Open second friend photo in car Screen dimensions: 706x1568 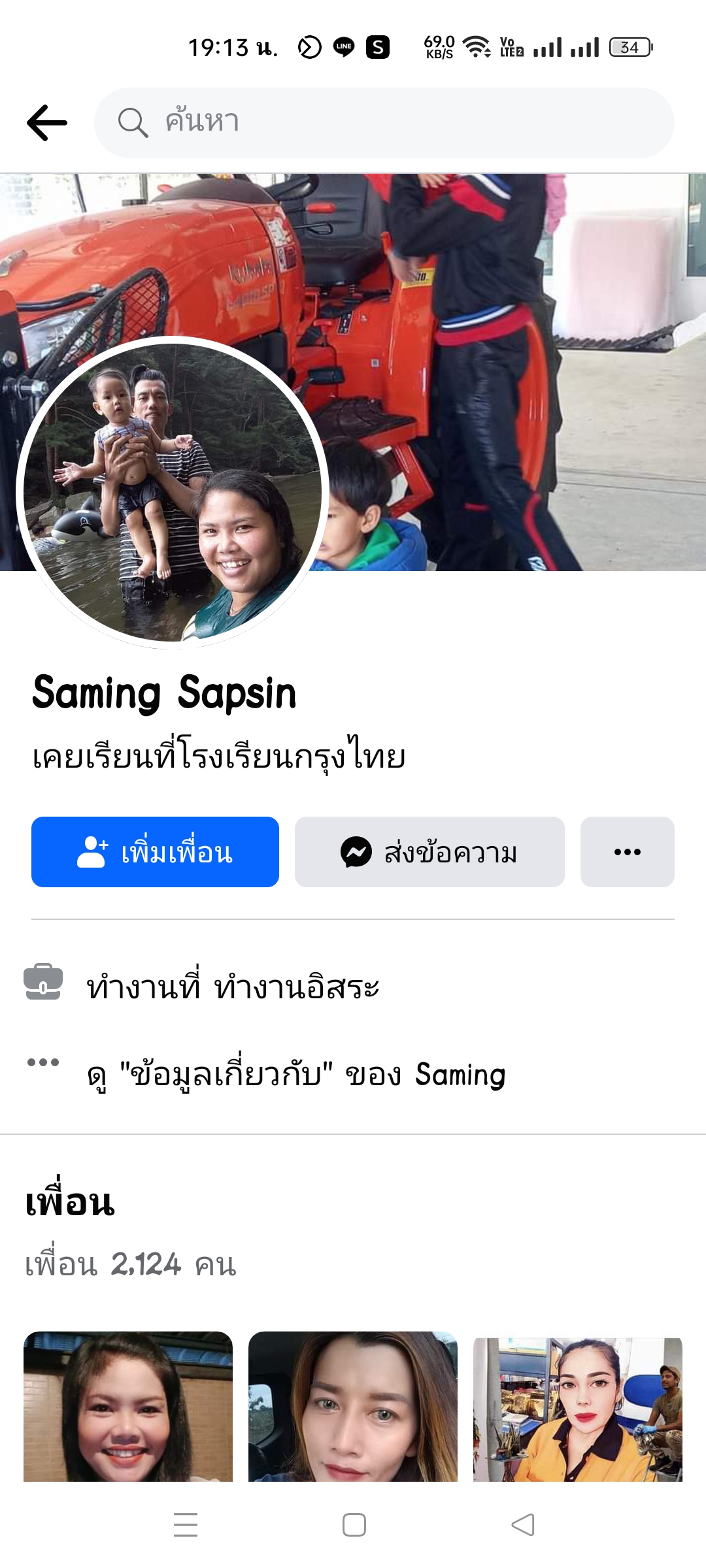click(x=353, y=1406)
